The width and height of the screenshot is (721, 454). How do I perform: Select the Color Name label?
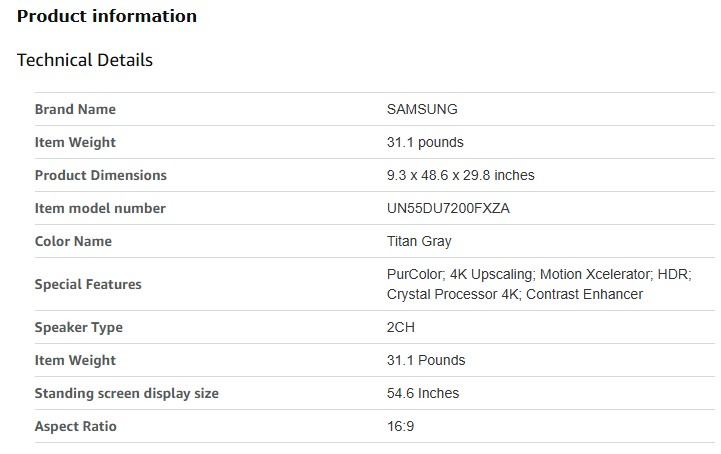click(73, 241)
